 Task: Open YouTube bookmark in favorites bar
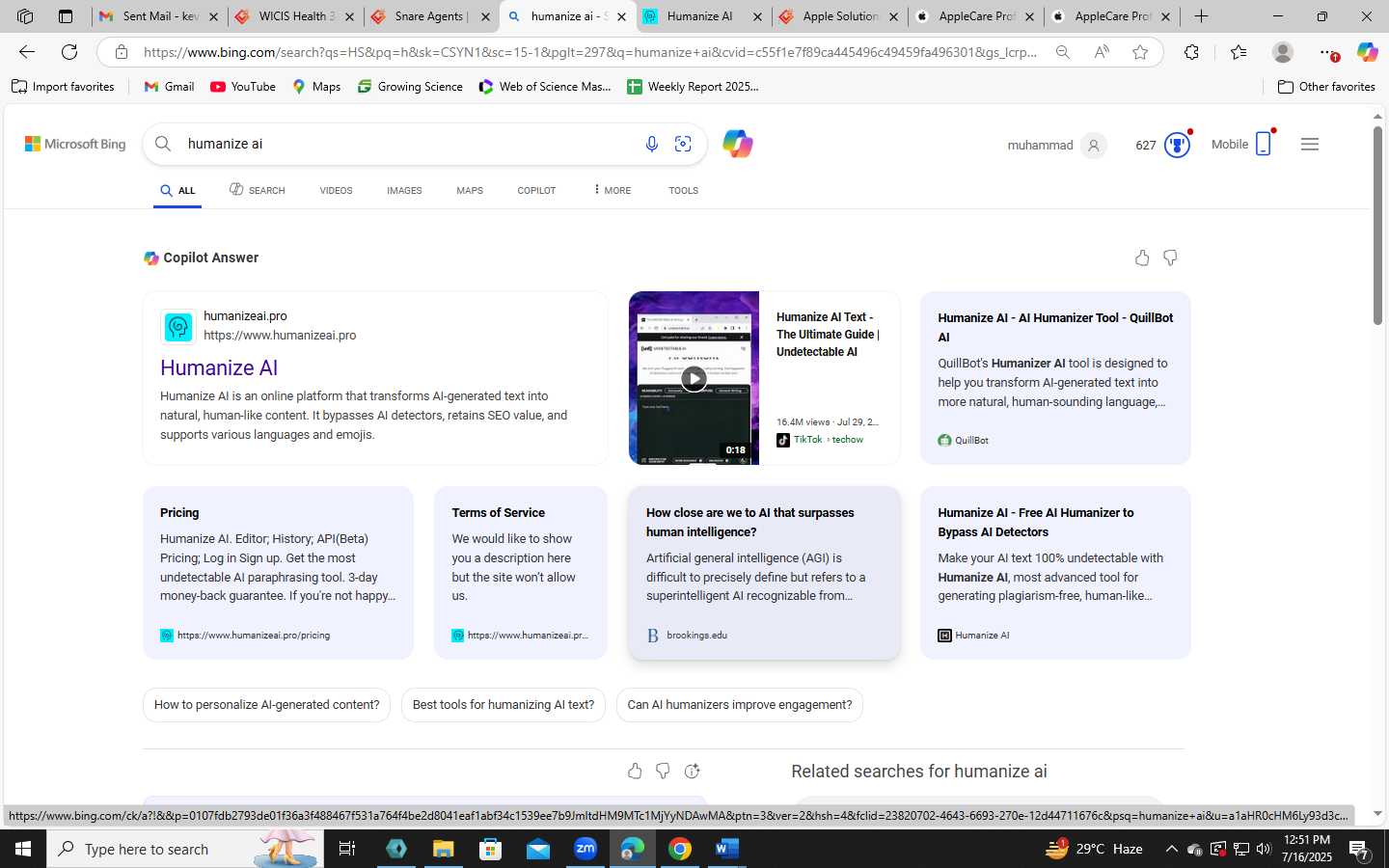(244, 87)
